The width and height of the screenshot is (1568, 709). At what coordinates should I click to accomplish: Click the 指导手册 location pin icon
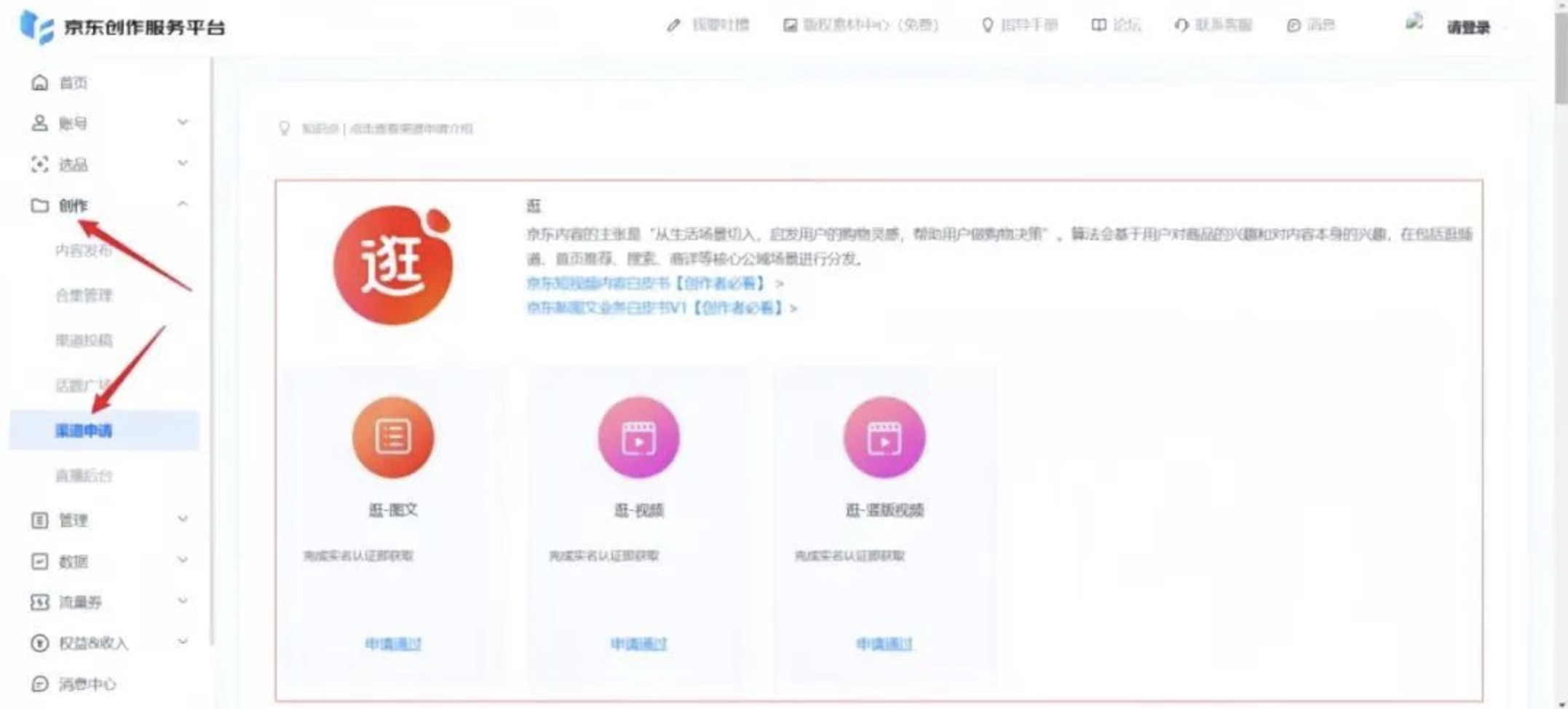[987, 24]
